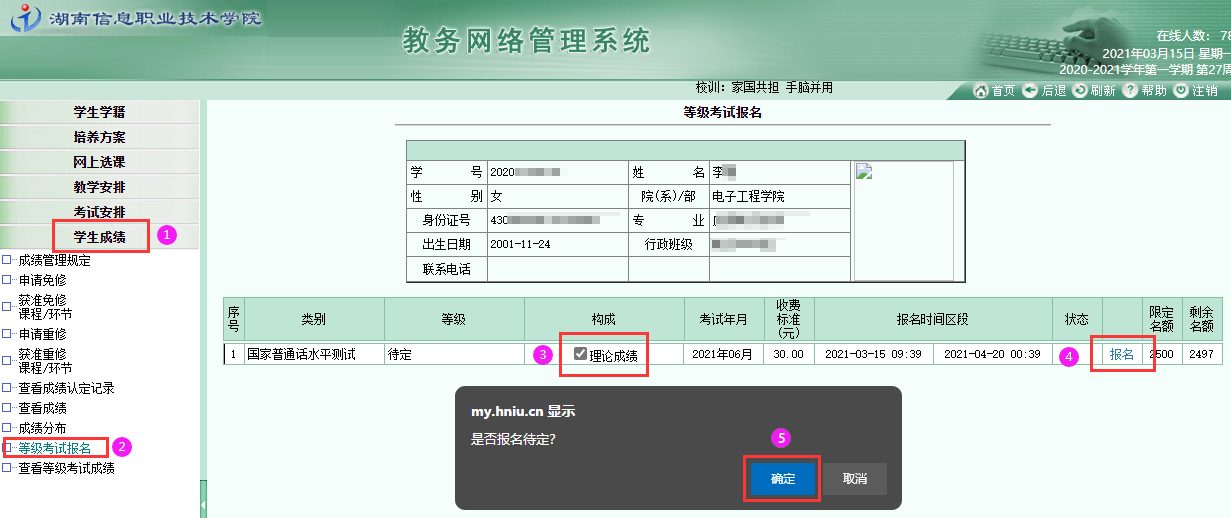This screenshot has width=1231, height=518.
Task: Click the 后退 back arrow icon
Action: click(1029, 90)
